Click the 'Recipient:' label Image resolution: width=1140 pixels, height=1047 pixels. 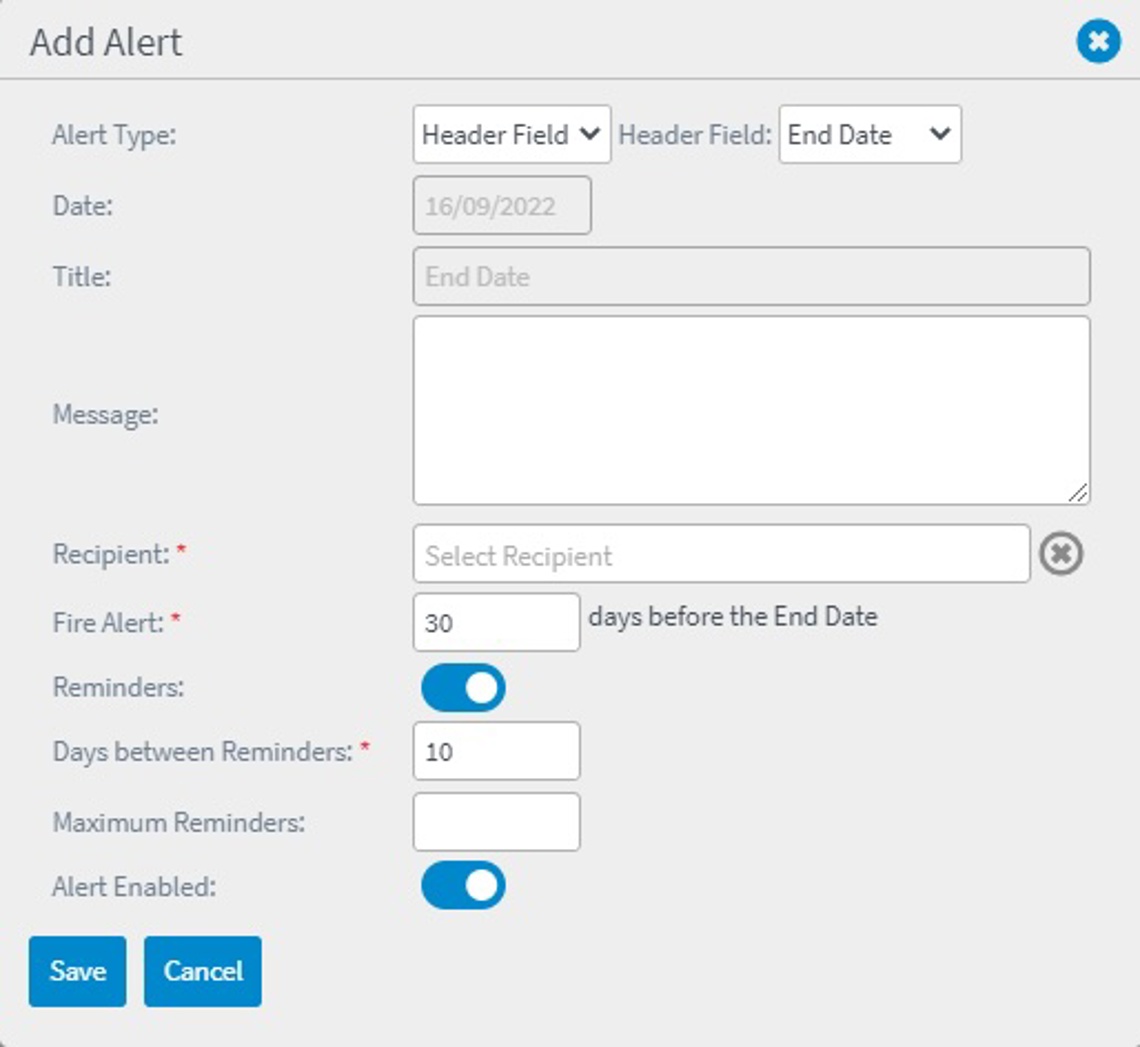point(111,554)
